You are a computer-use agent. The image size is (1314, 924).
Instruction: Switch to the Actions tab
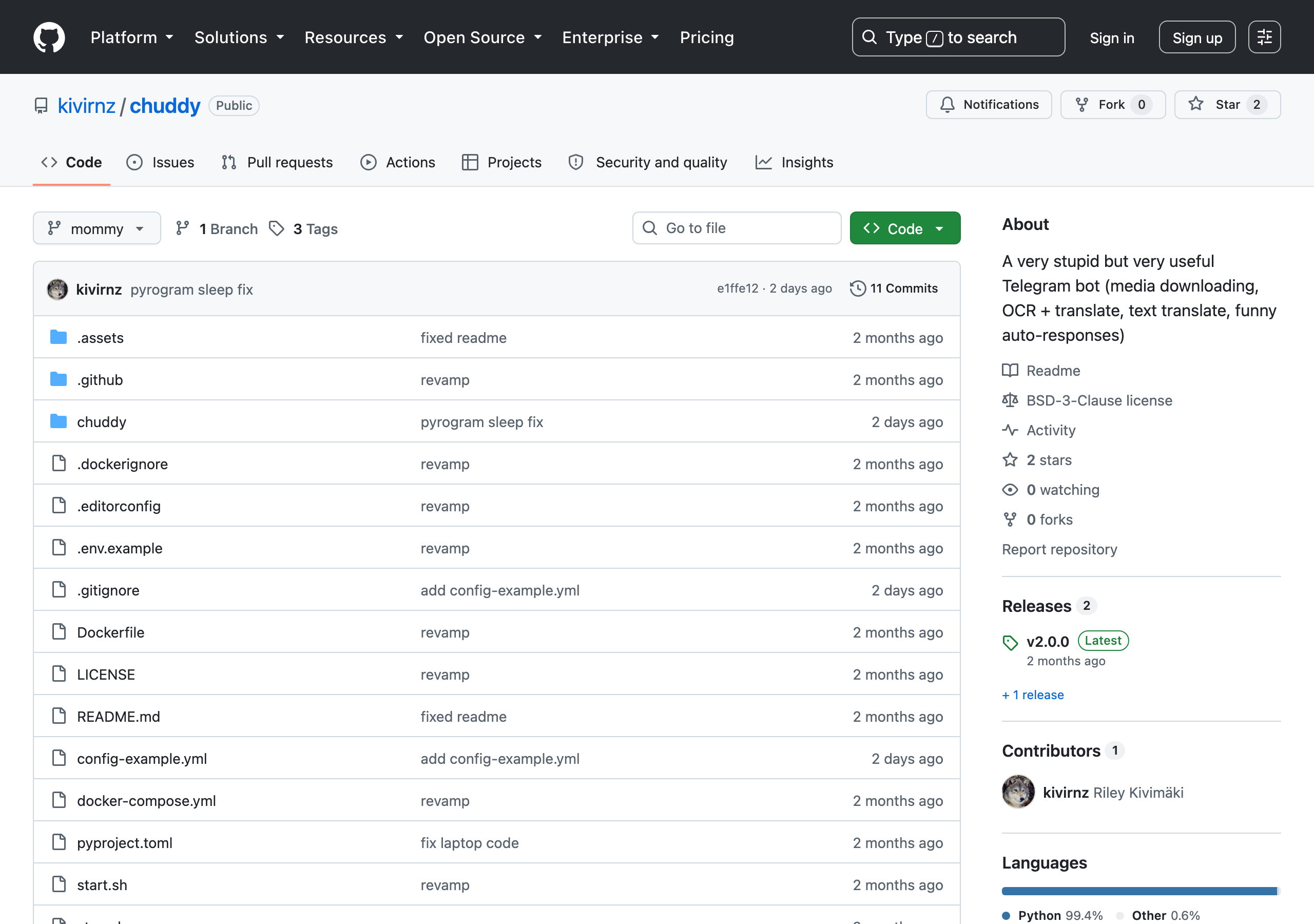tap(398, 163)
